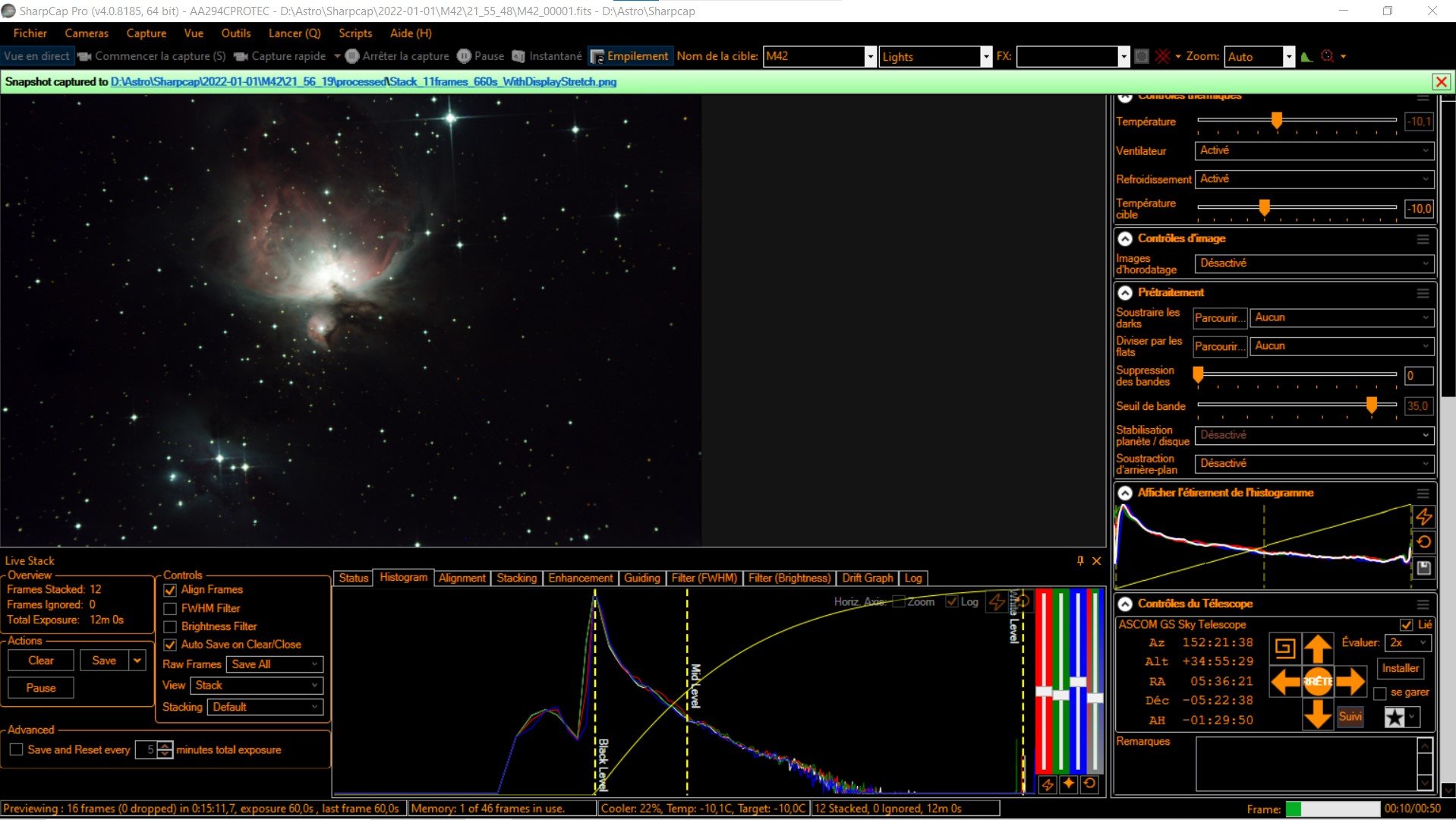This screenshot has width=1456, height=820.
Task: Click four-point star icon below color sliders
Action: (x=1068, y=784)
